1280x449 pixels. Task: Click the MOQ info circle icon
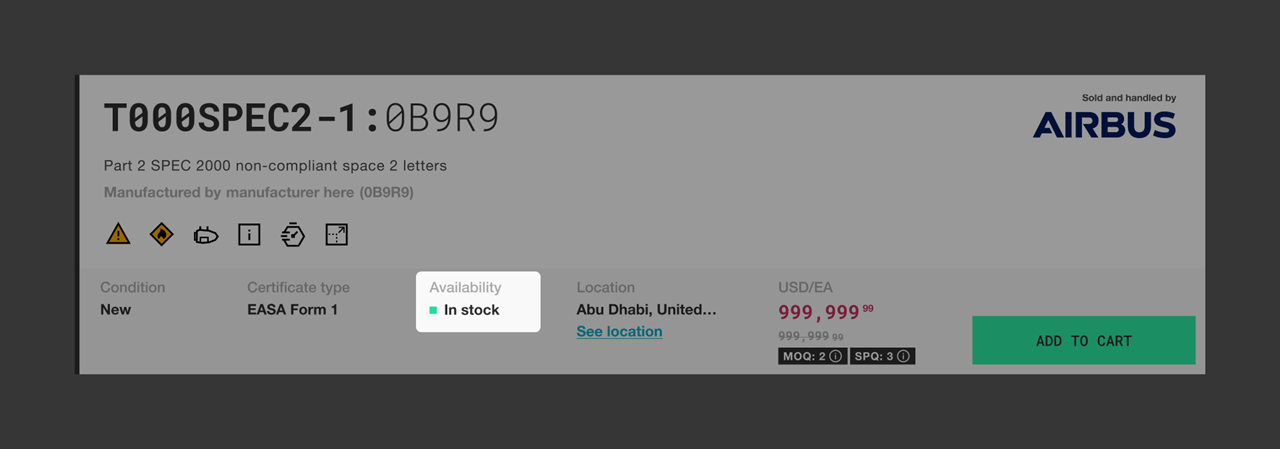[836, 356]
